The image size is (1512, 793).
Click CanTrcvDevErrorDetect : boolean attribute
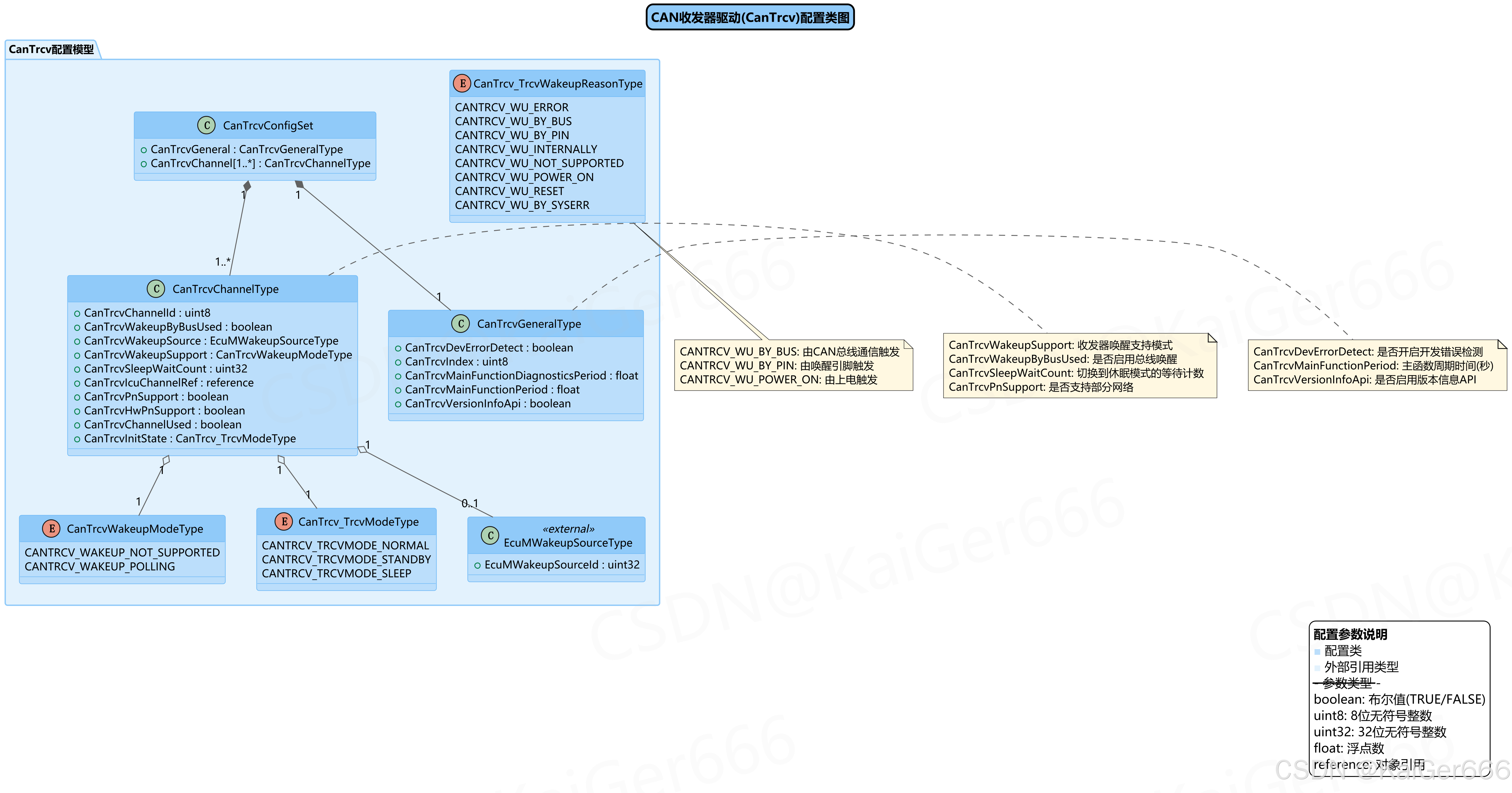point(489,348)
